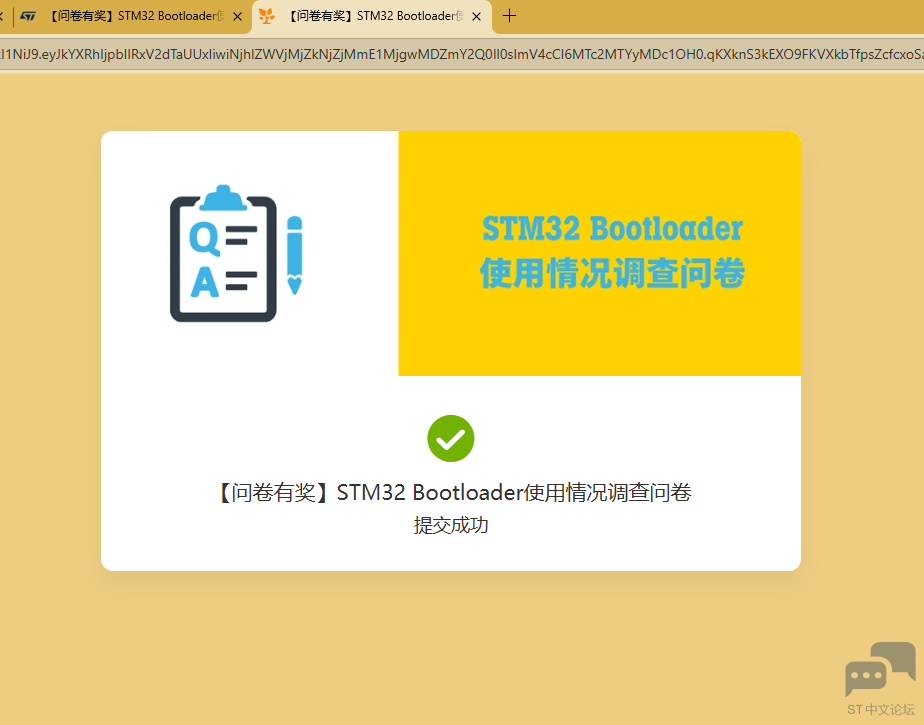The height and width of the screenshot is (725, 924).
Task: Click the Q&A clipboard icon
Action: click(x=223, y=254)
